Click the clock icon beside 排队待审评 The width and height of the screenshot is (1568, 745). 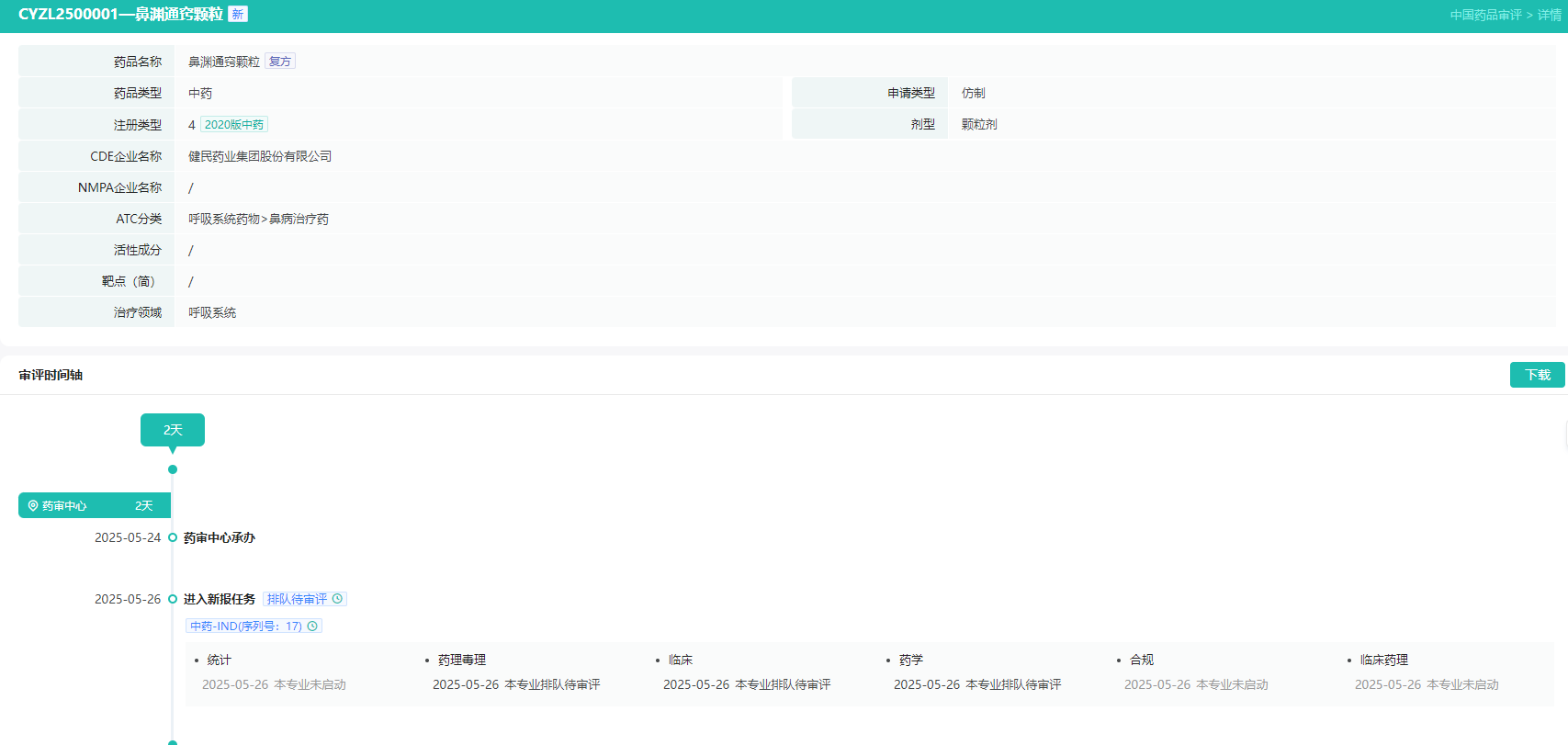337,599
